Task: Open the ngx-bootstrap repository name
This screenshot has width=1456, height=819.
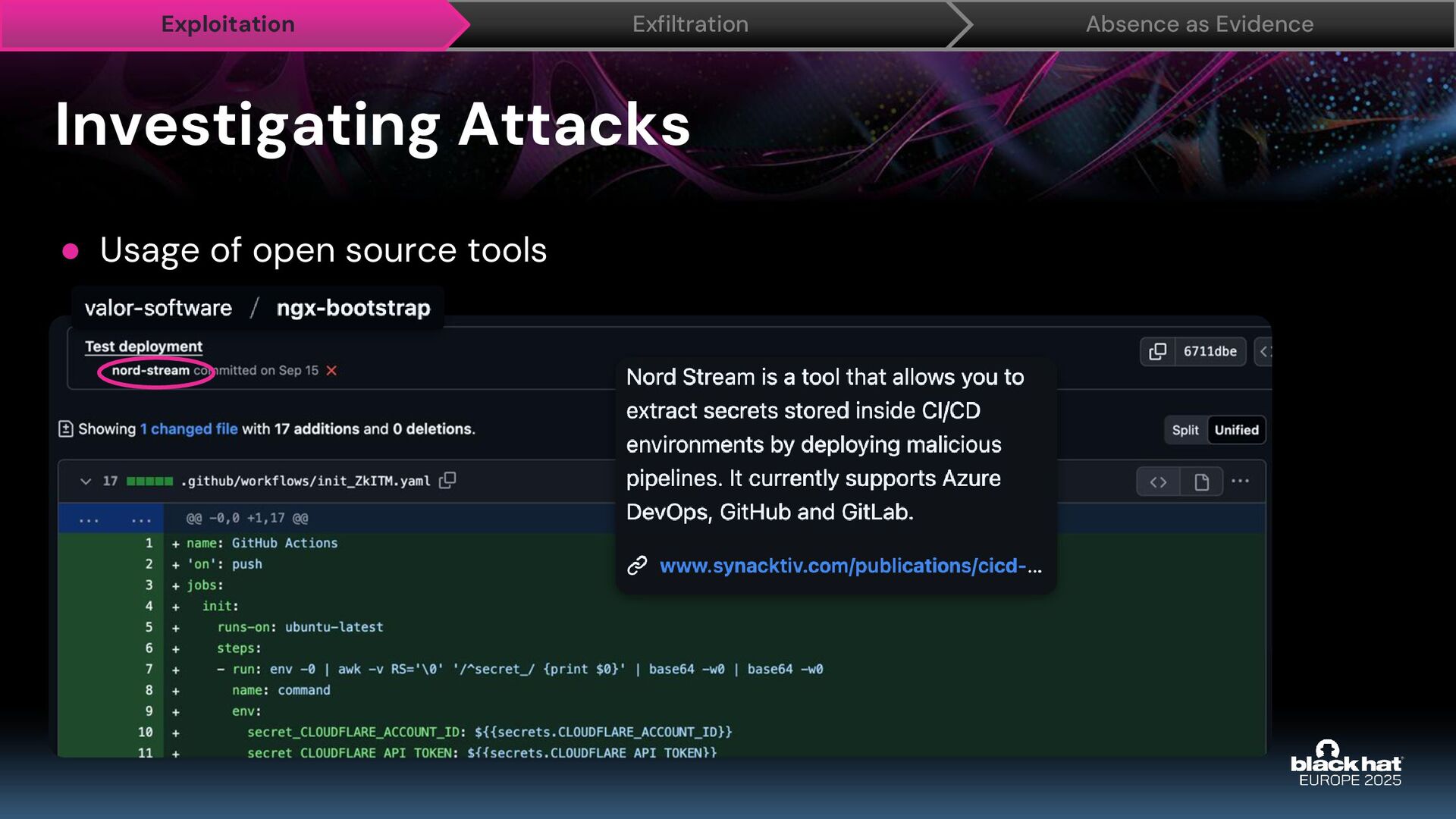Action: coord(353,308)
